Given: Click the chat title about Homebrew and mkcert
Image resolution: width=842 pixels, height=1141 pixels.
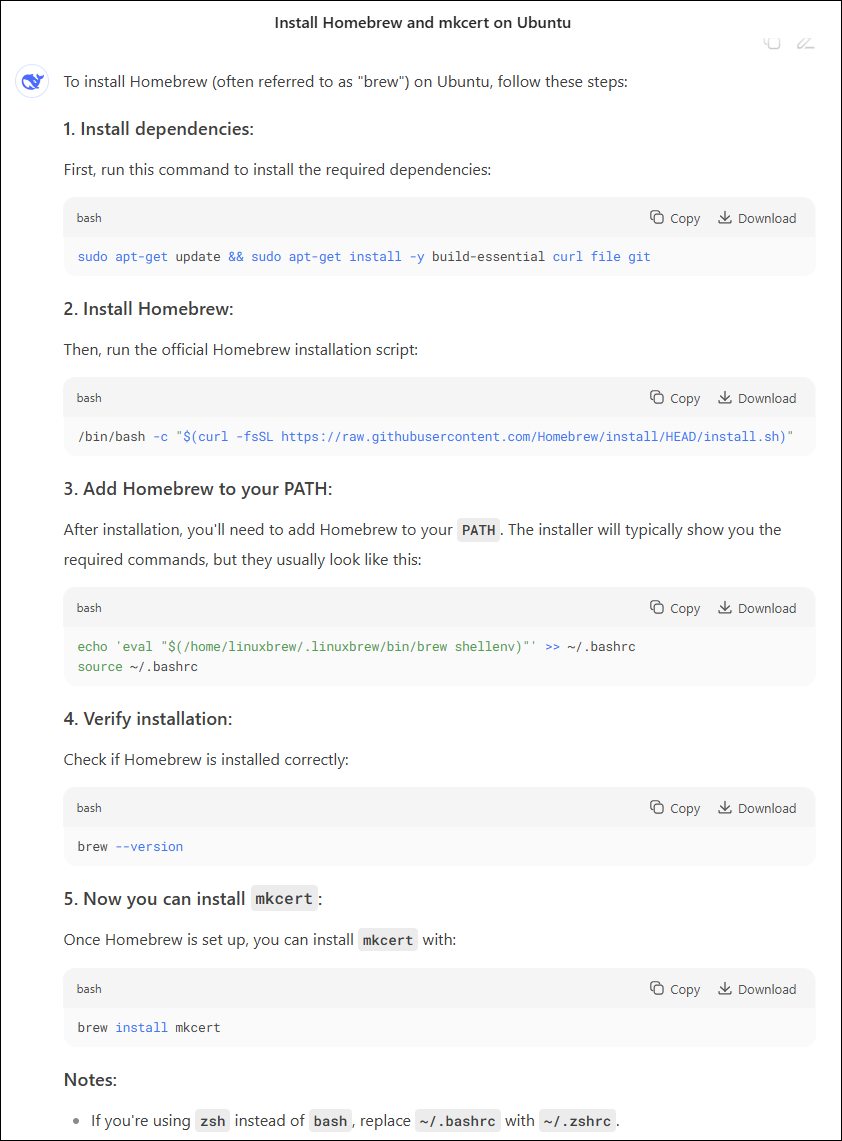Looking at the screenshot, I should (422, 22).
